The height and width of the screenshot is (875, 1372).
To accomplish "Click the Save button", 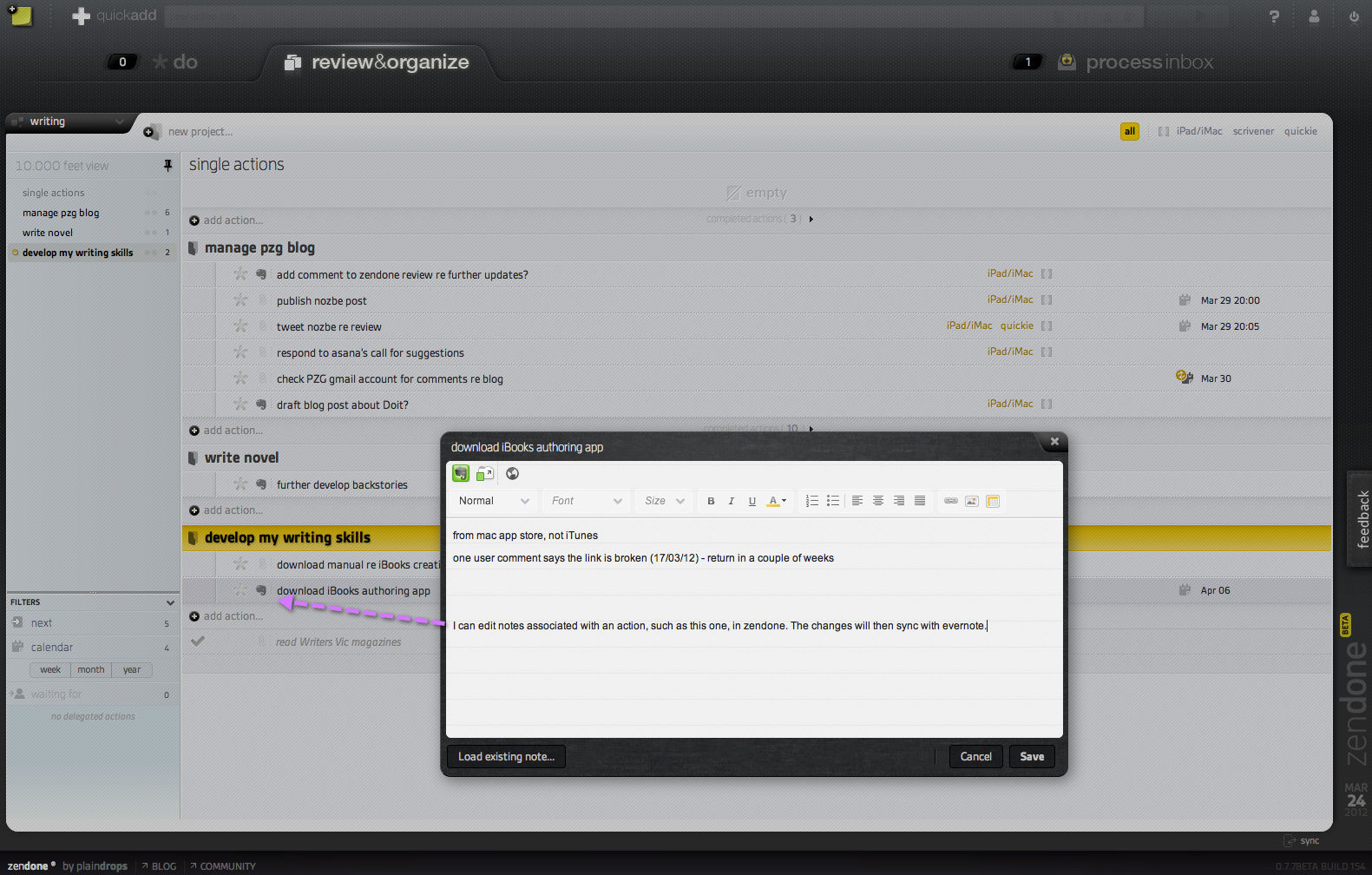I will click(1031, 757).
